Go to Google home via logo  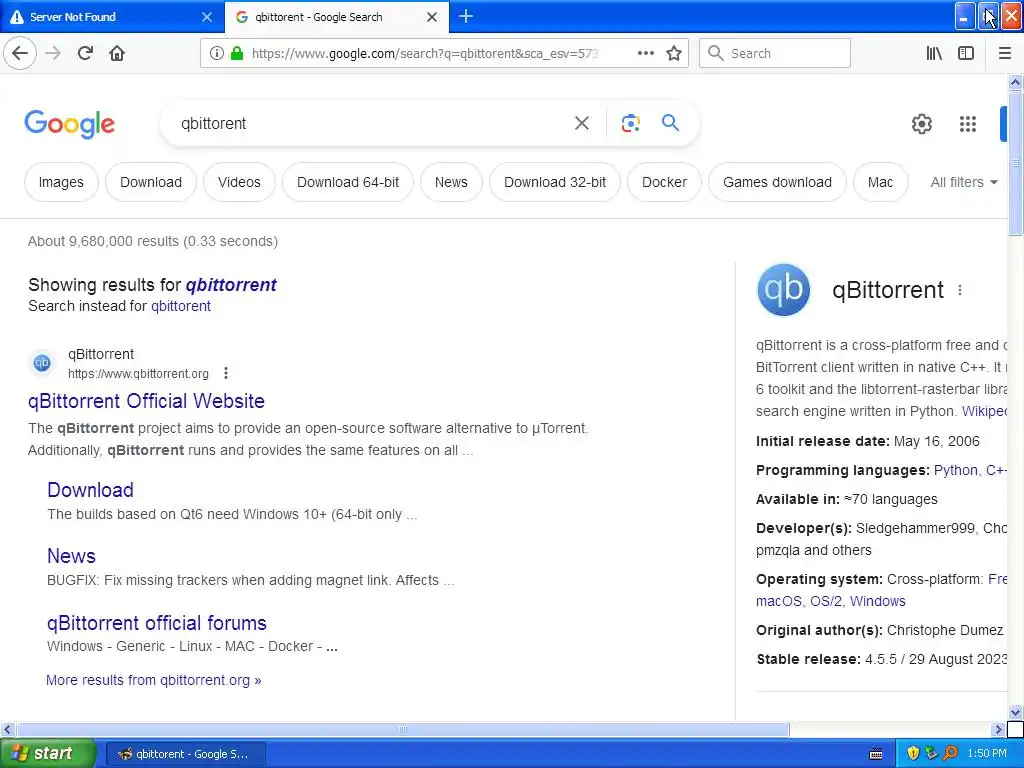(x=70, y=123)
